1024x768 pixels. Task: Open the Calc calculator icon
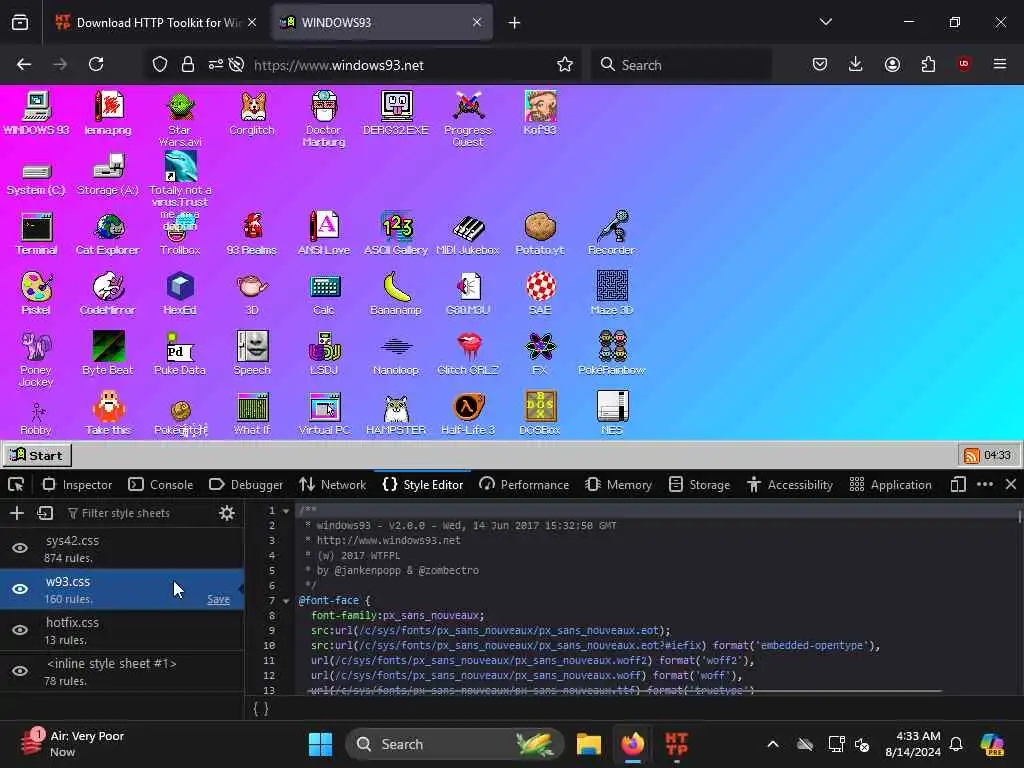(x=324, y=293)
